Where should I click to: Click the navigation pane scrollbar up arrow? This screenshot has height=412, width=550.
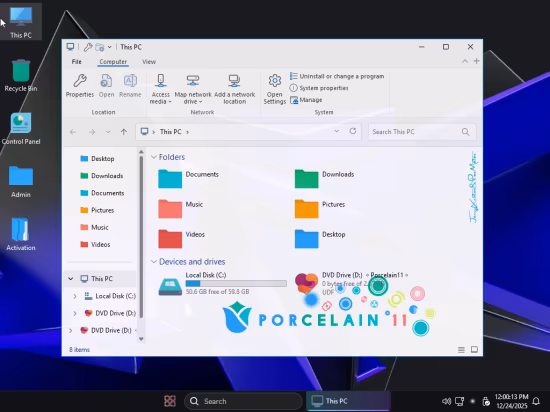(141, 152)
